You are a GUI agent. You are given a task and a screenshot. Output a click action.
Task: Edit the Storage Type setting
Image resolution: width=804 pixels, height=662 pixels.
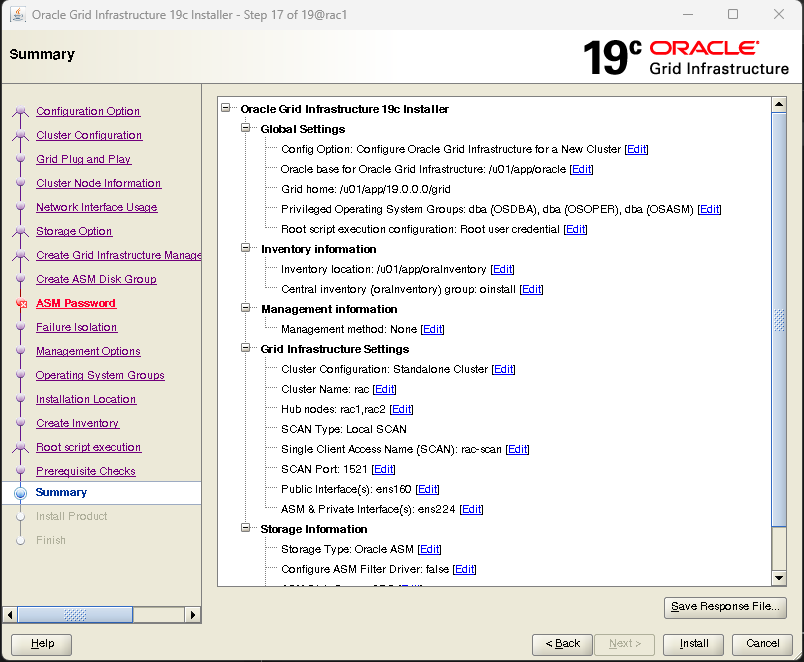pos(429,549)
